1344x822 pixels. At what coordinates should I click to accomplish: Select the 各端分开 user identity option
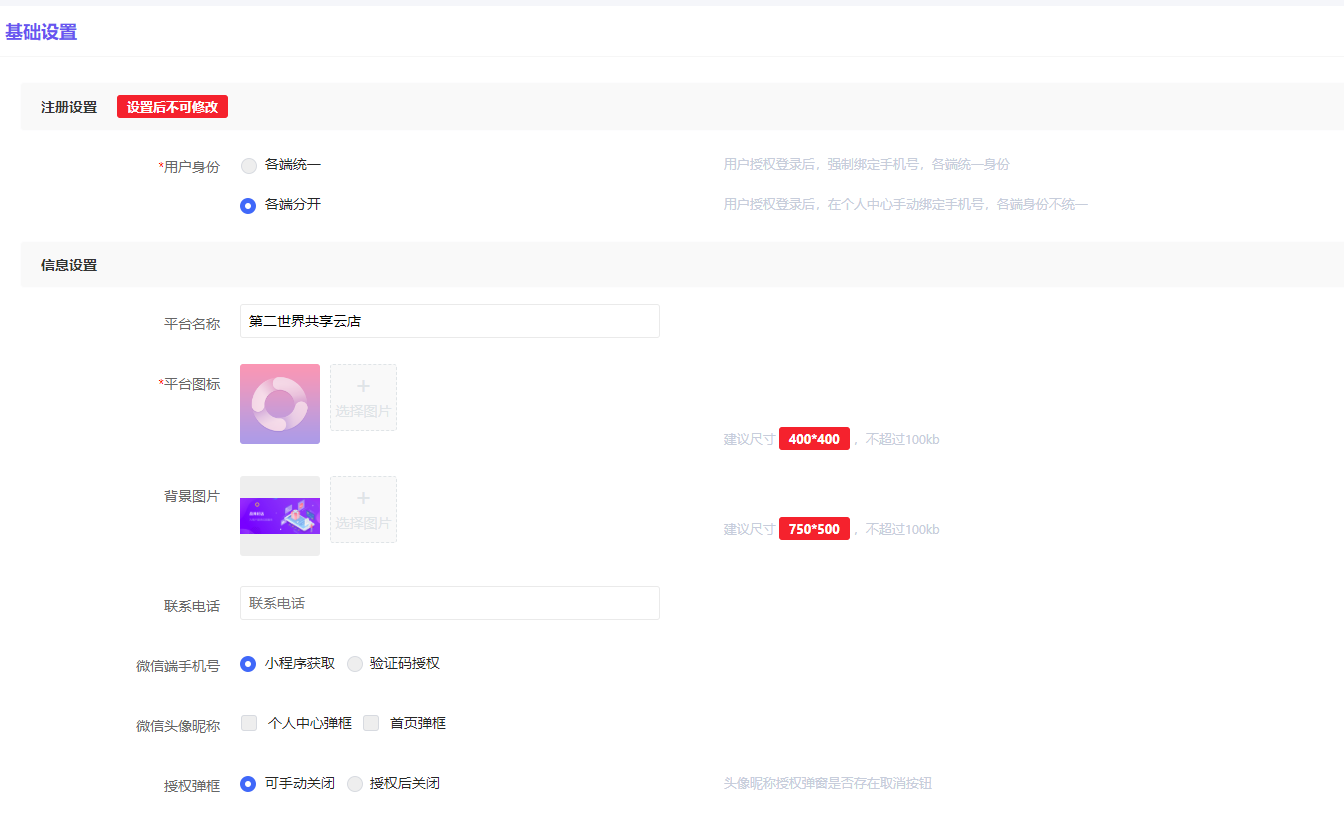(249, 206)
